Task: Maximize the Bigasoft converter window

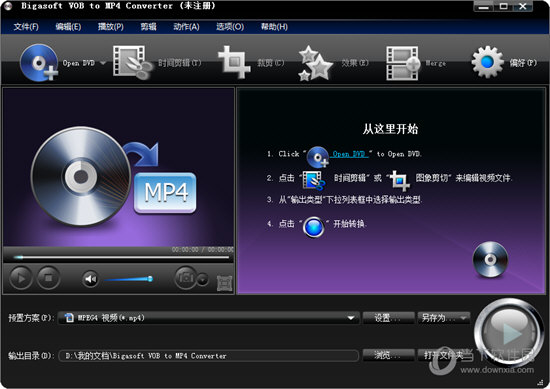Action: coord(503,6)
